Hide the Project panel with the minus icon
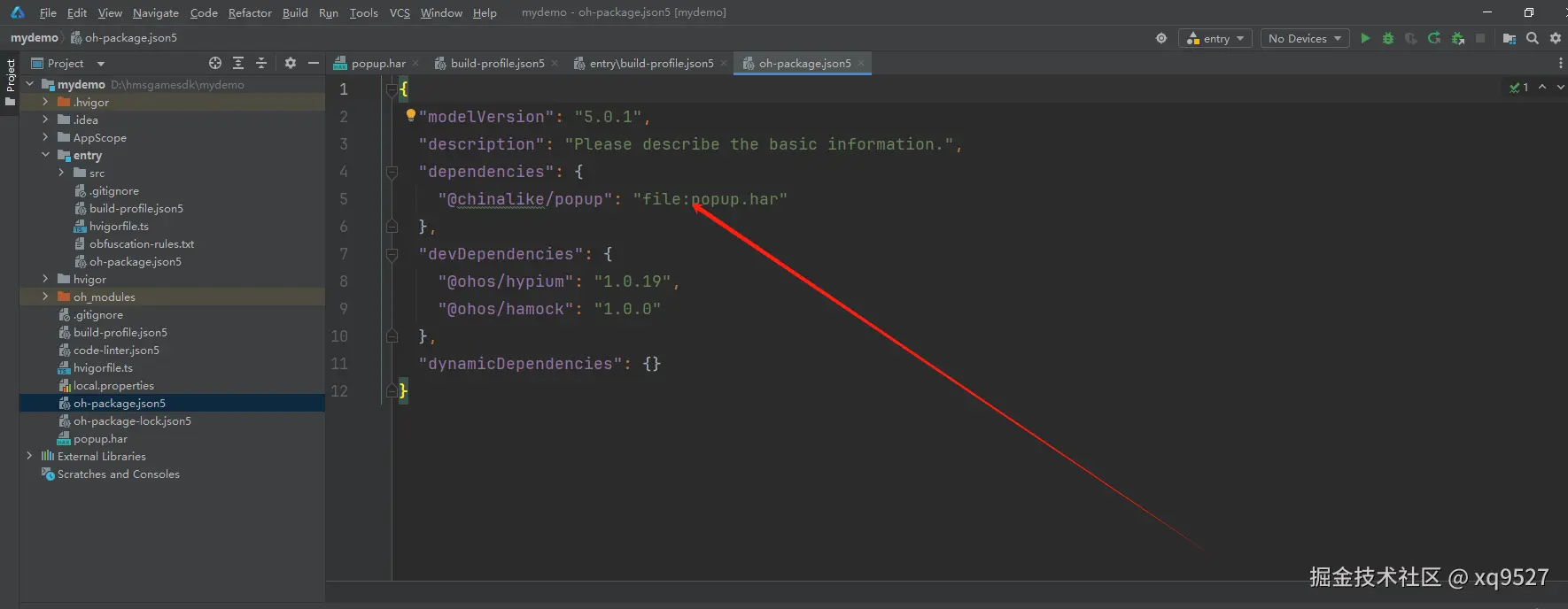The image size is (1568, 609). tap(313, 63)
